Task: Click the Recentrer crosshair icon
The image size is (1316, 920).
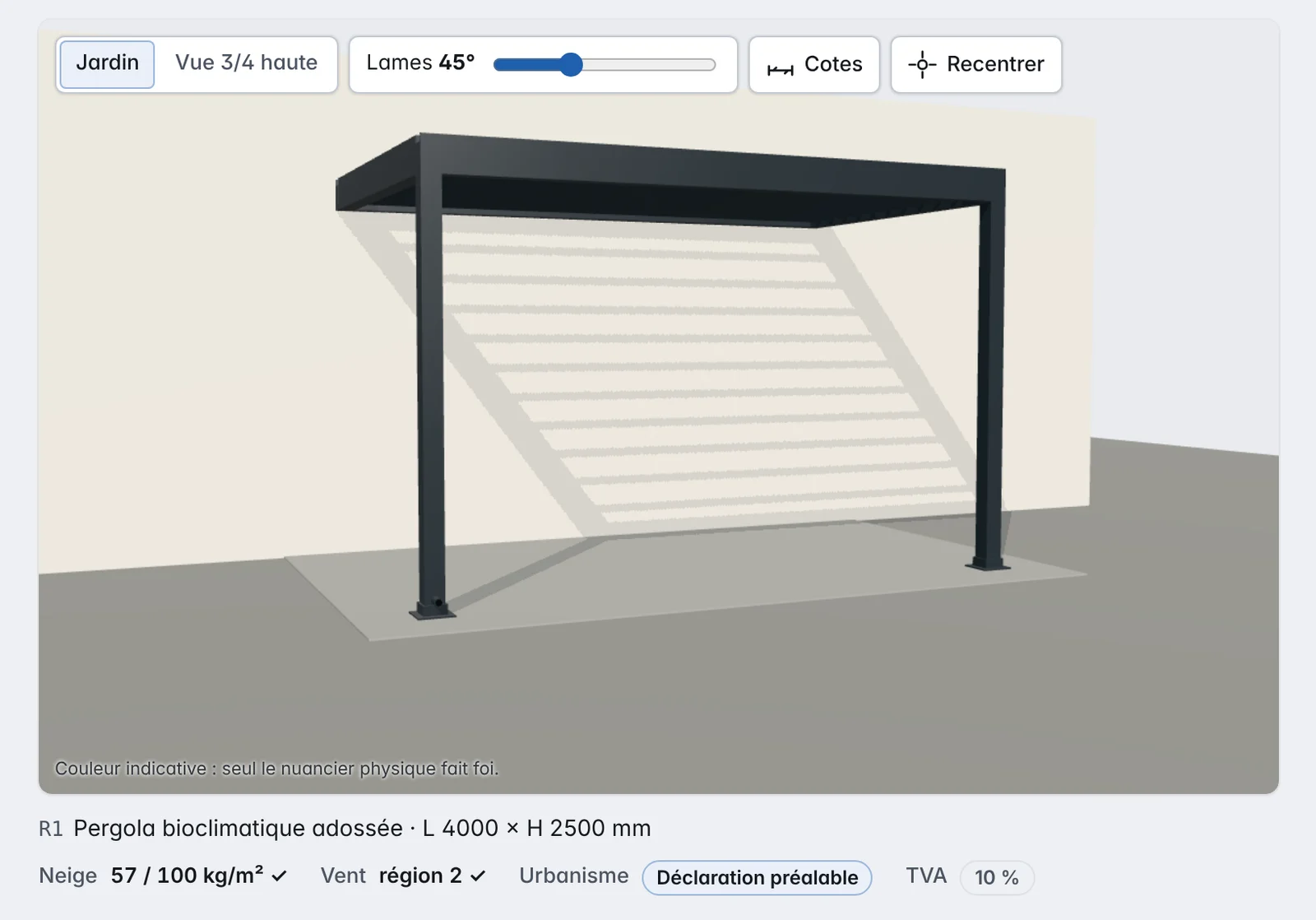Action: 922,64
